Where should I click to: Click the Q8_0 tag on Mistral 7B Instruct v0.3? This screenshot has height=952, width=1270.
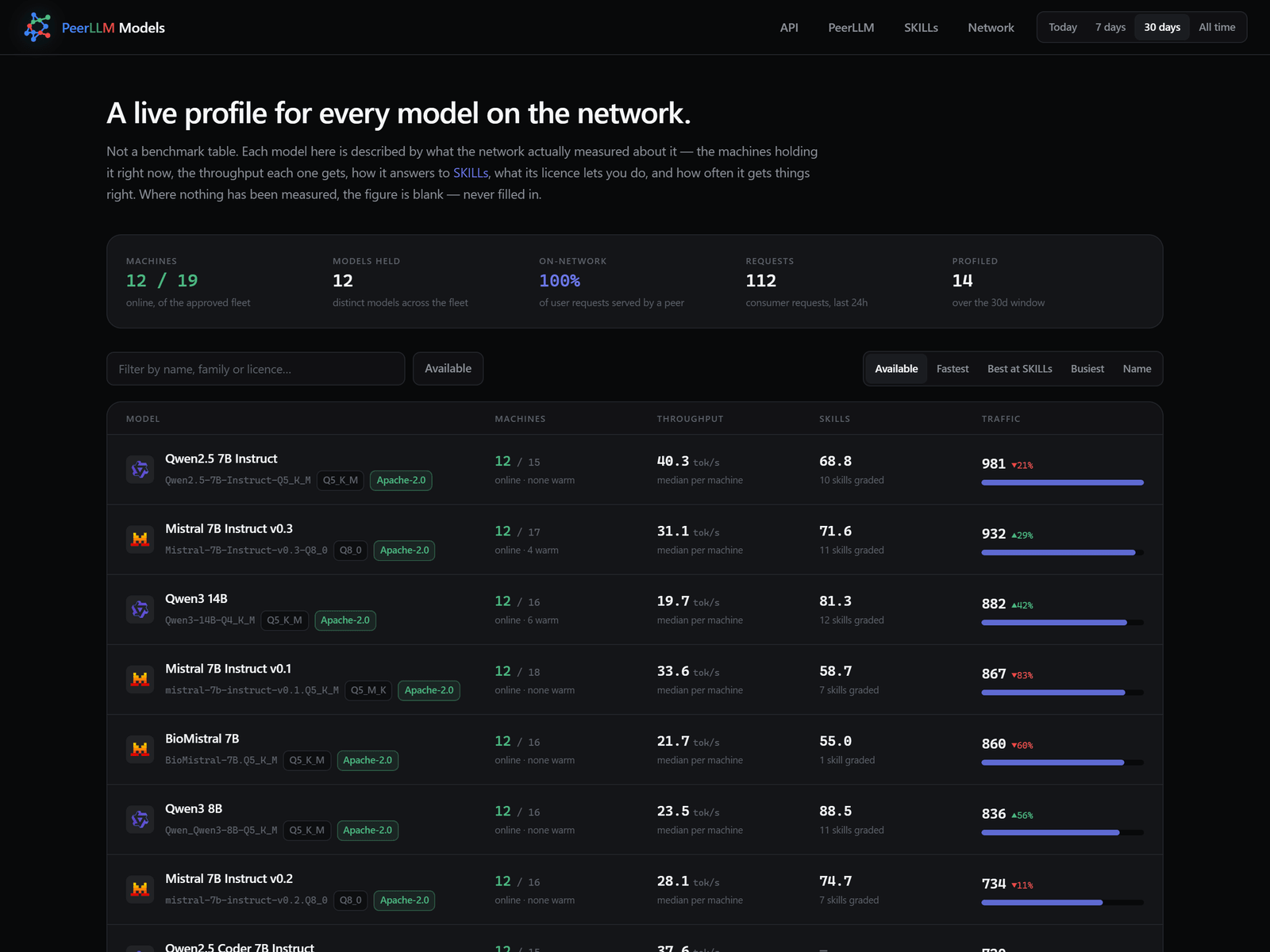click(350, 550)
